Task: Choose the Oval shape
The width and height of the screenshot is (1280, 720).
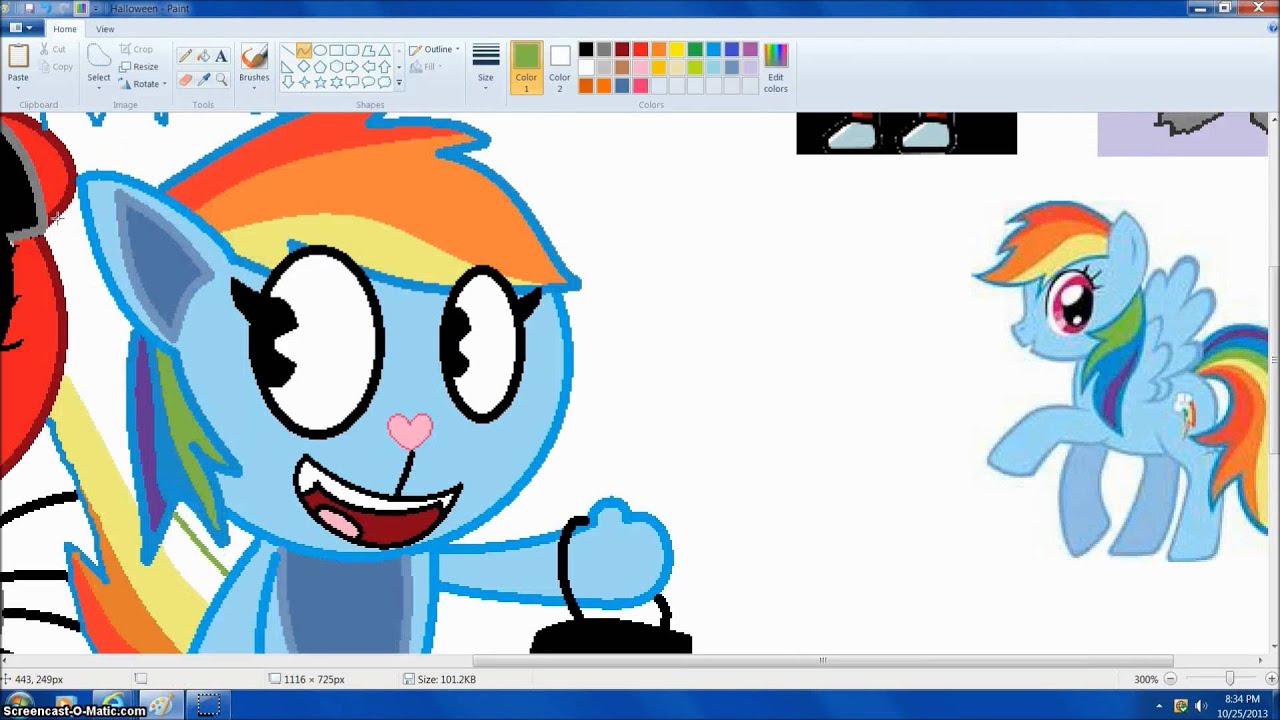Action: (320, 50)
